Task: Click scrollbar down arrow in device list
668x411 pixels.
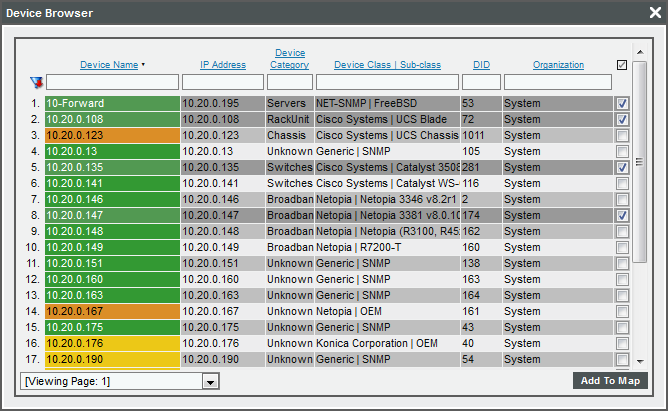Action: click(640, 360)
